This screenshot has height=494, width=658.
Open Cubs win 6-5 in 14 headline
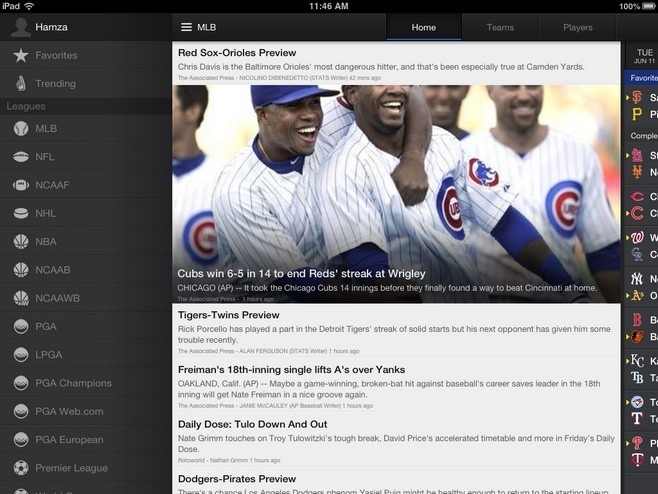coord(301,274)
